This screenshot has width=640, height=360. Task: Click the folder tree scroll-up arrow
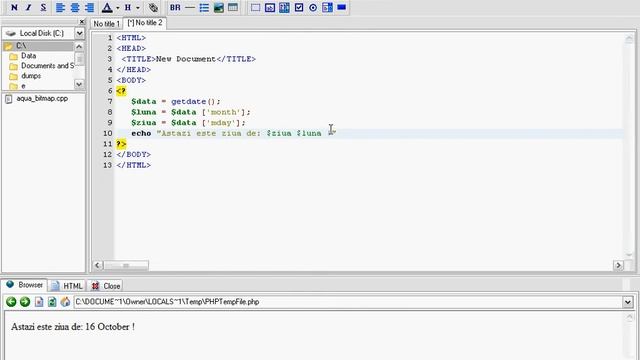[x=79, y=46]
